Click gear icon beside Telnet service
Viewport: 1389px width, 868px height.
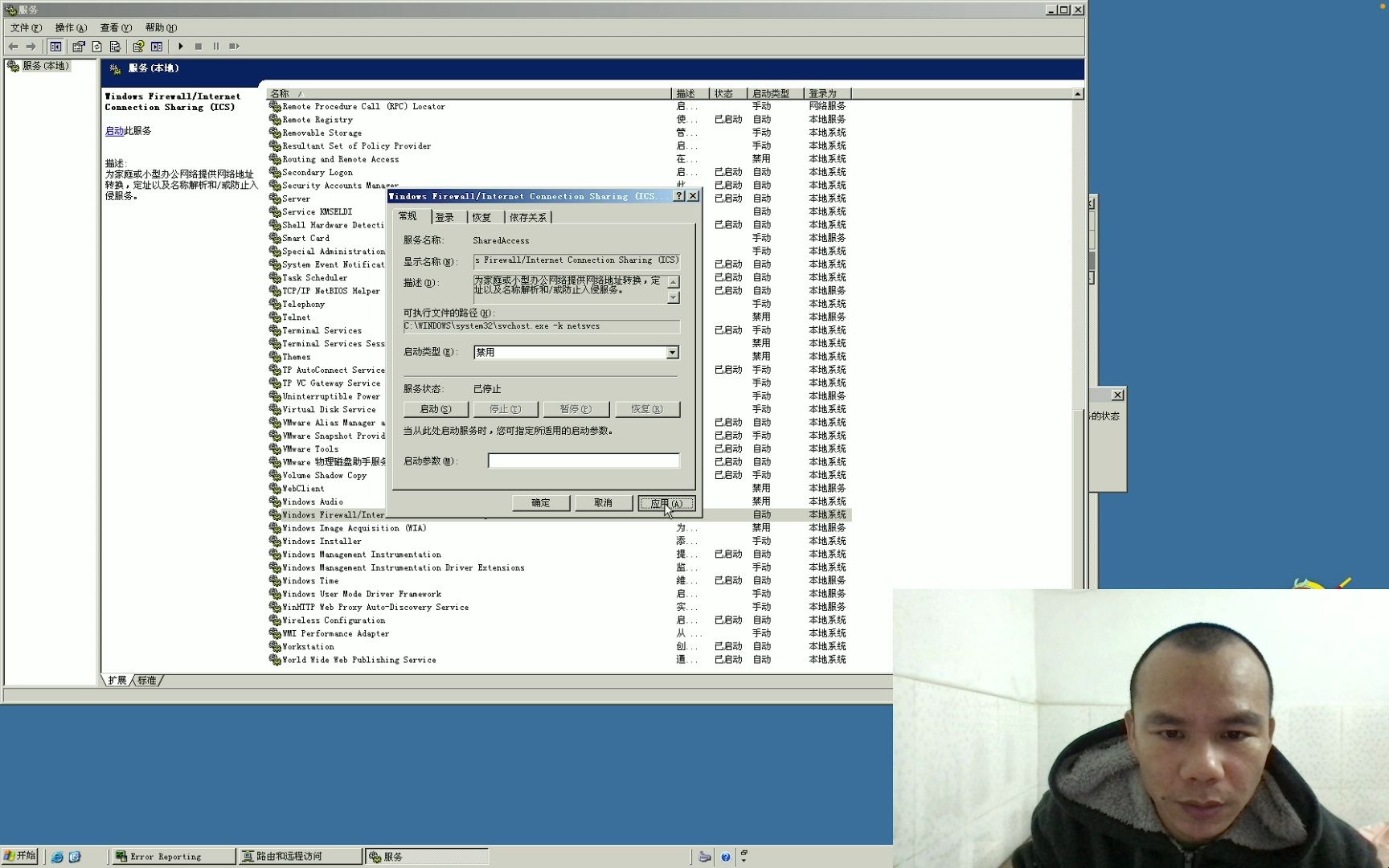click(x=275, y=317)
